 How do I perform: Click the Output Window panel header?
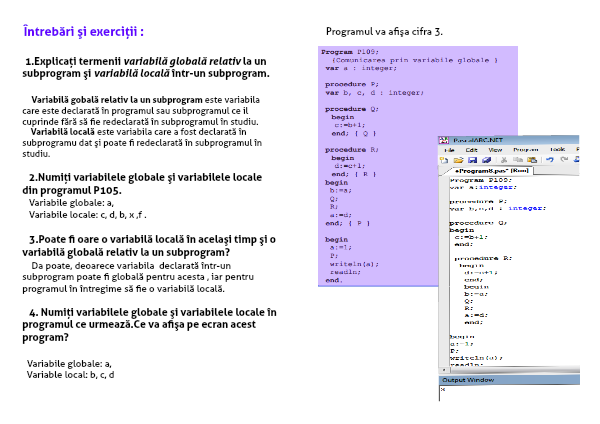[509, 380]
